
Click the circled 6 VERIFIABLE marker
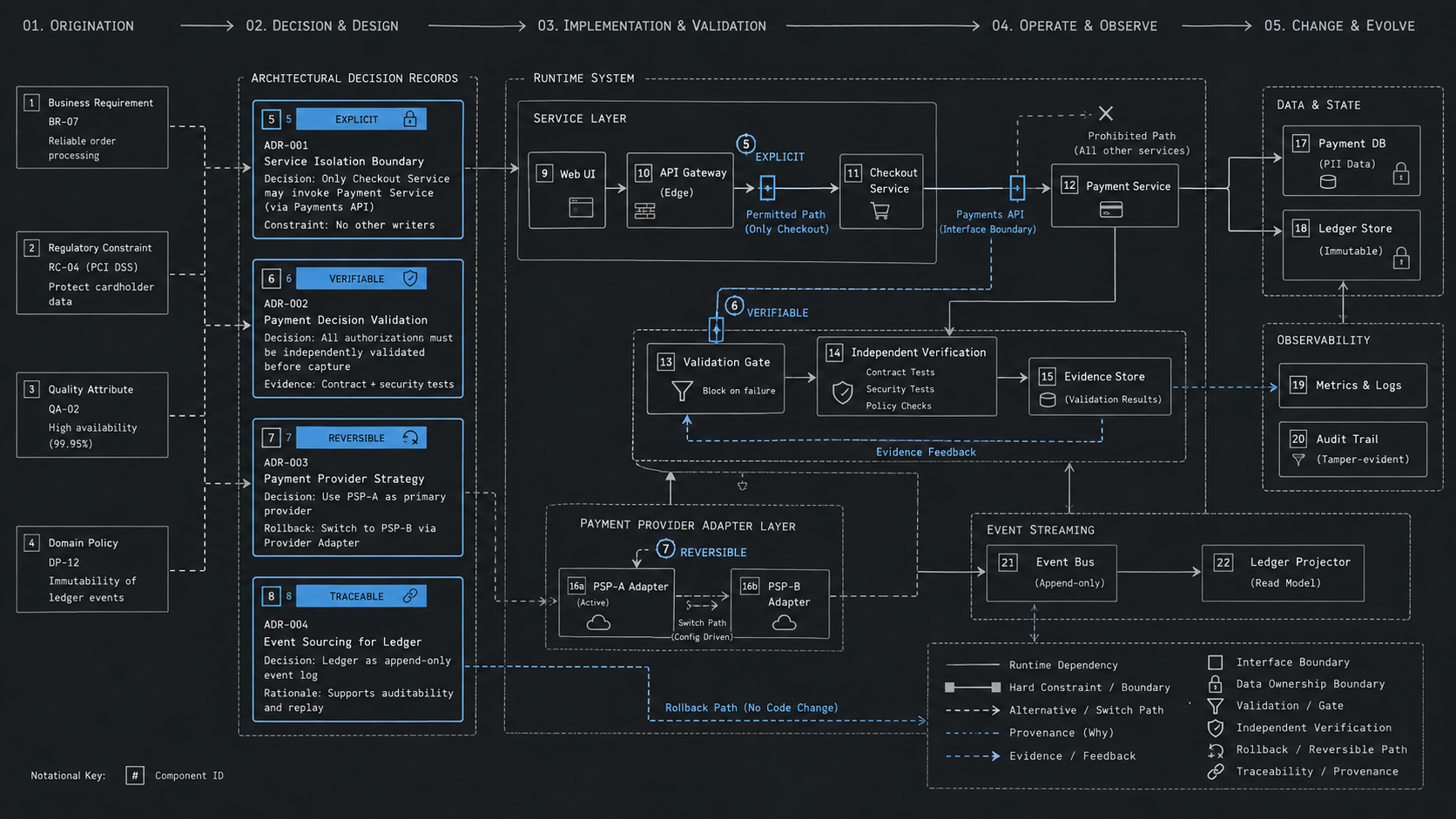tap(734, 305)
